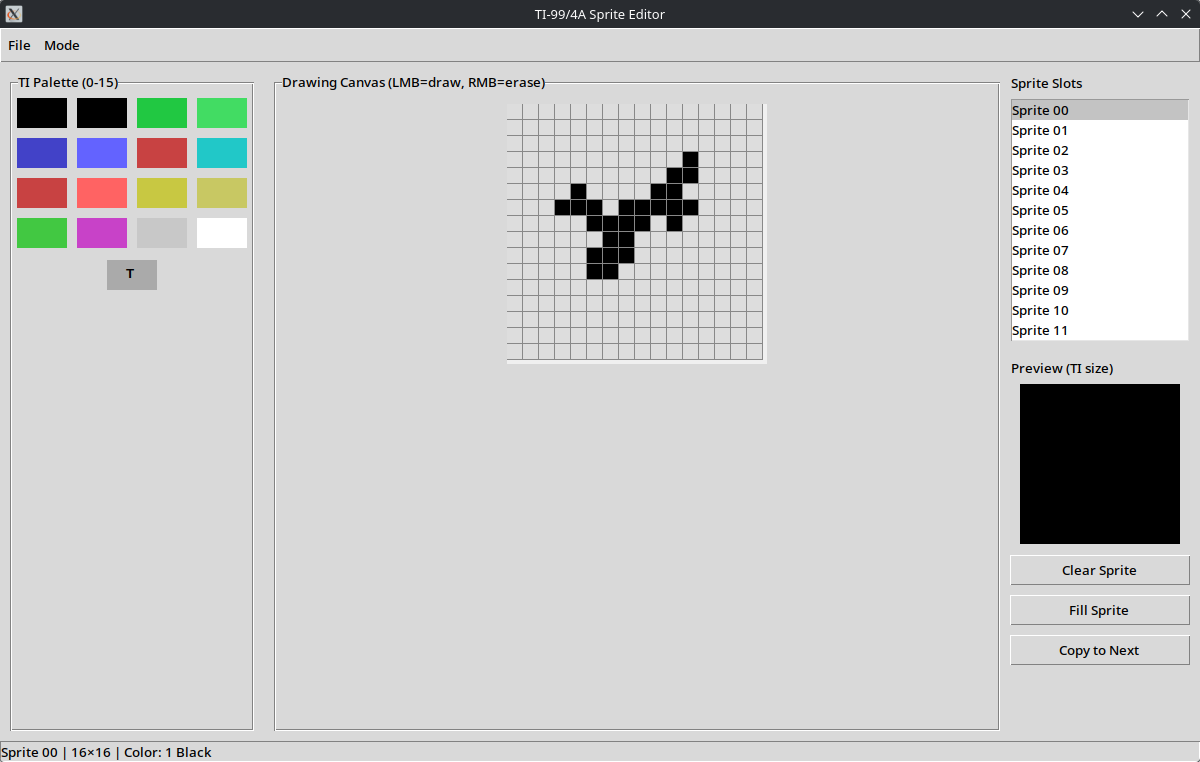Select Sprite 10 in the slots list

point(1099,310)
